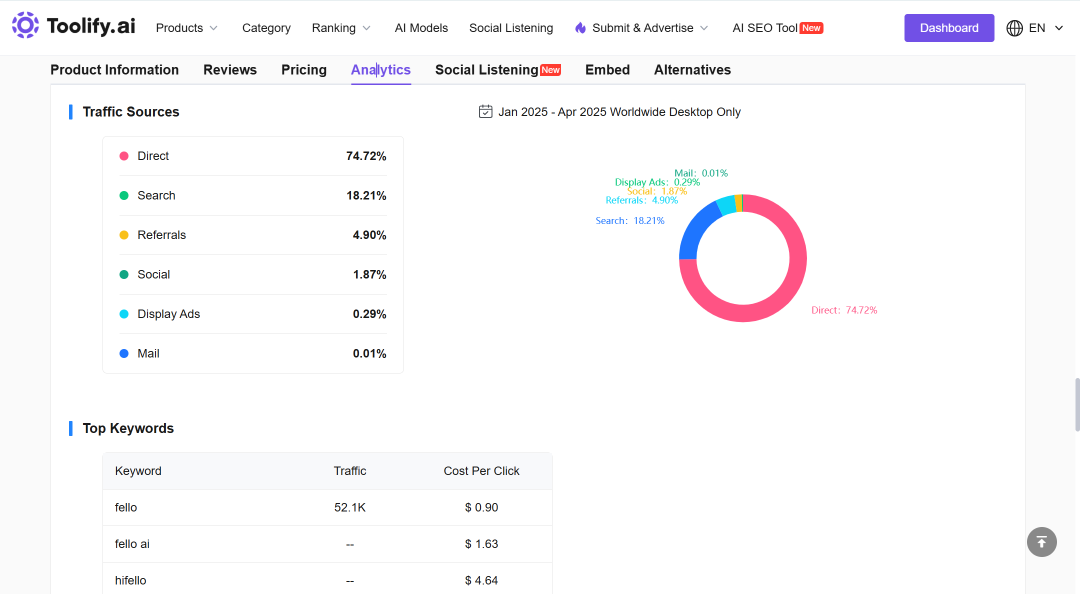Click the blue Mail legend dot
1080x594 pixels.
coord(124,354)
